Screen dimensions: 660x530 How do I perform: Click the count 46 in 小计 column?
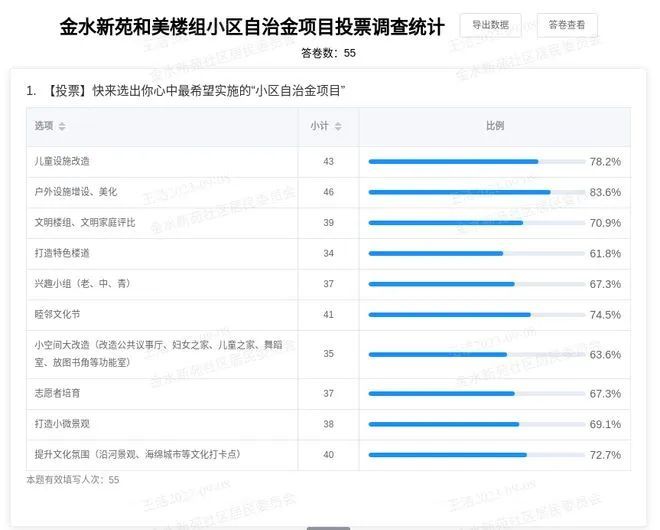pos(328,192)
